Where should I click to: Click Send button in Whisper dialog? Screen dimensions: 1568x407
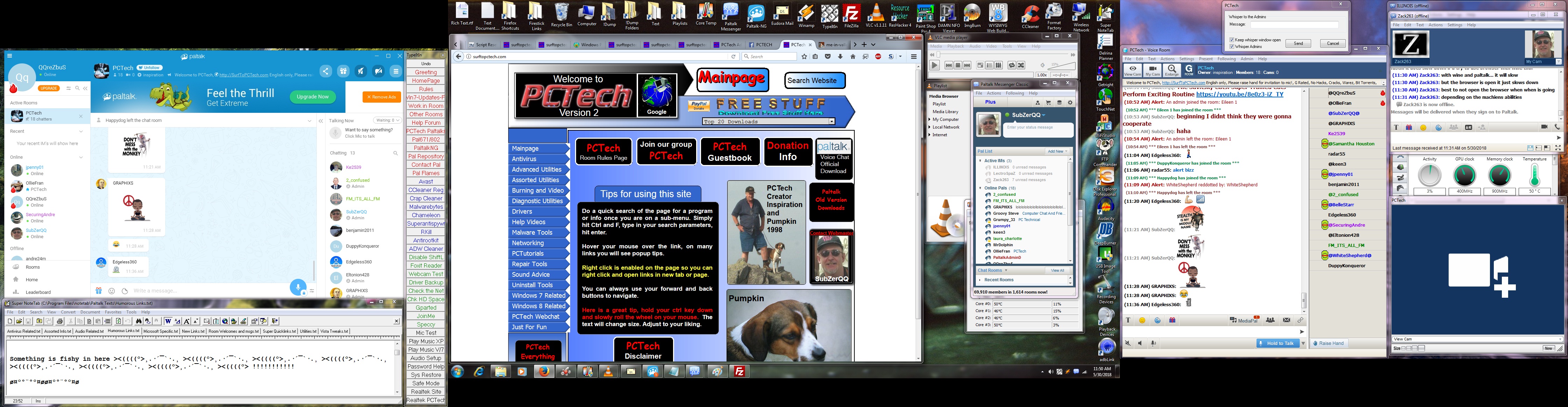coord(1298,43)
